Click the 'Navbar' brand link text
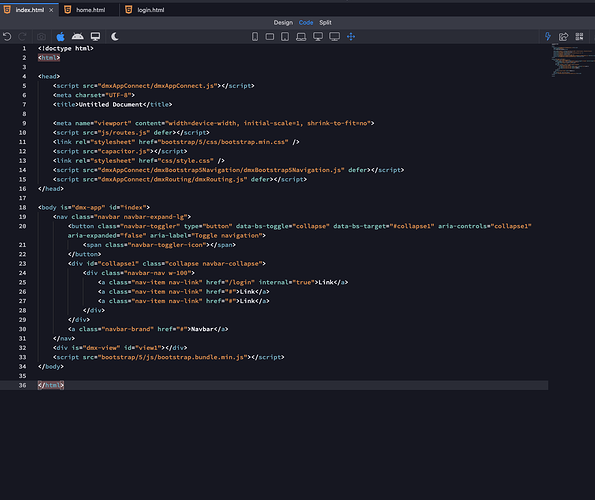This screenshot has height=500, width=595. tap(202, 329)
